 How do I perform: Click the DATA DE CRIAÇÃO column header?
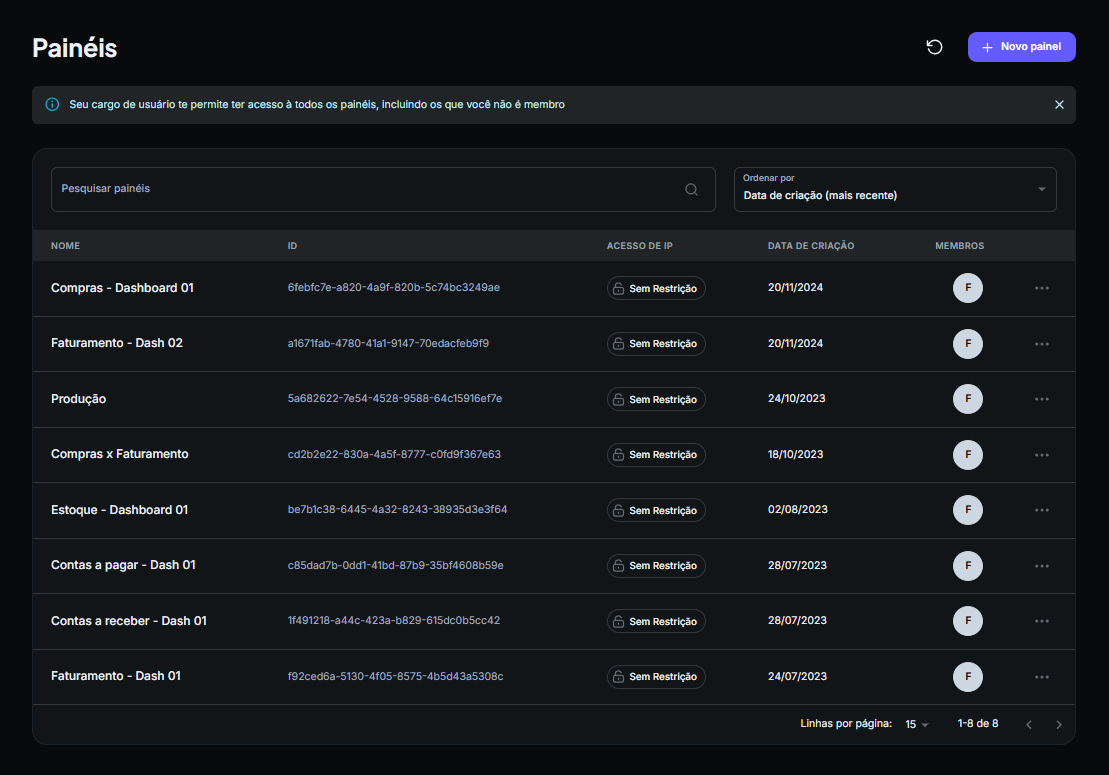pos(811,246)
